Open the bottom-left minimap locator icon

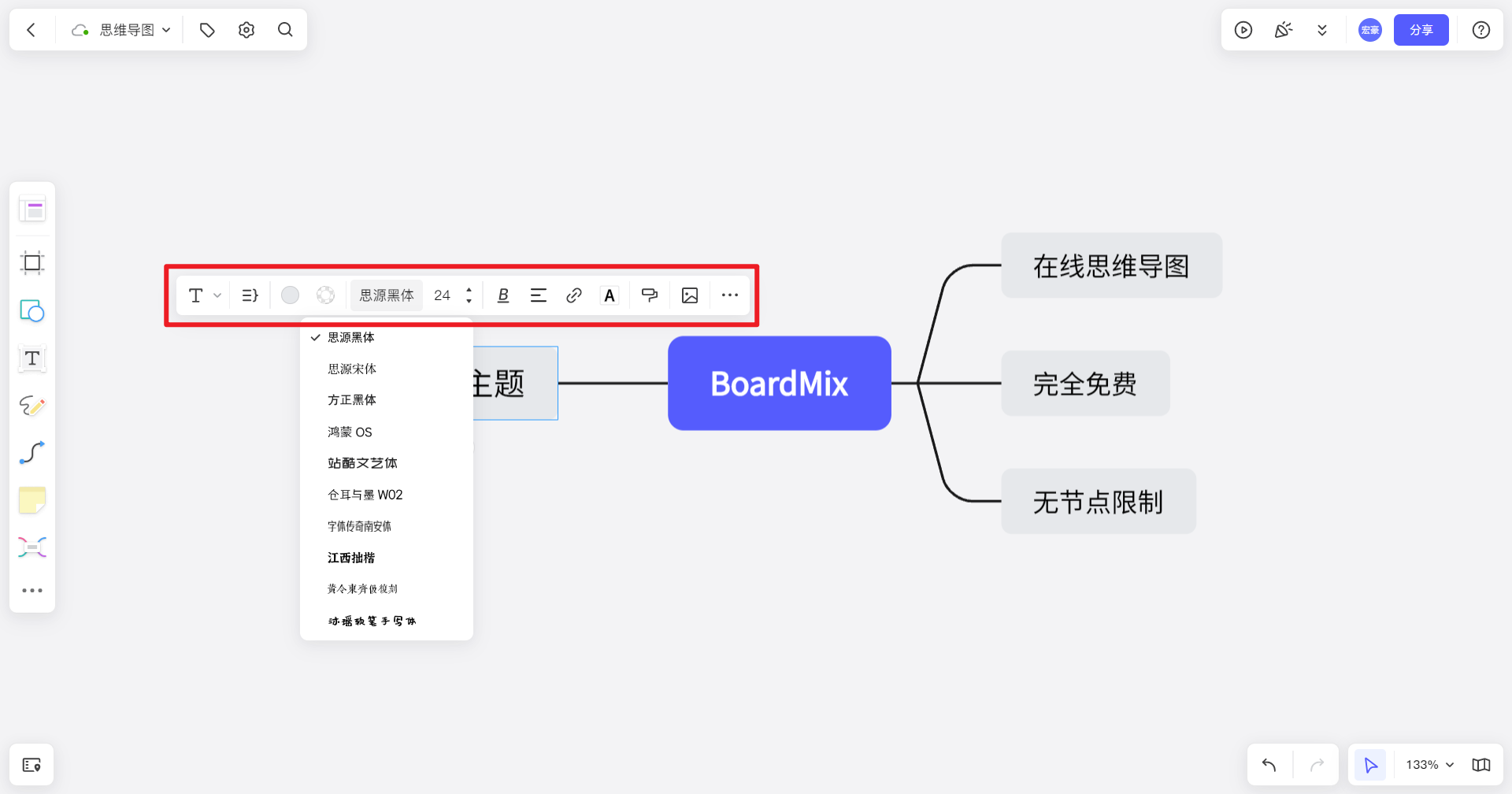click(x=31, y=765)
